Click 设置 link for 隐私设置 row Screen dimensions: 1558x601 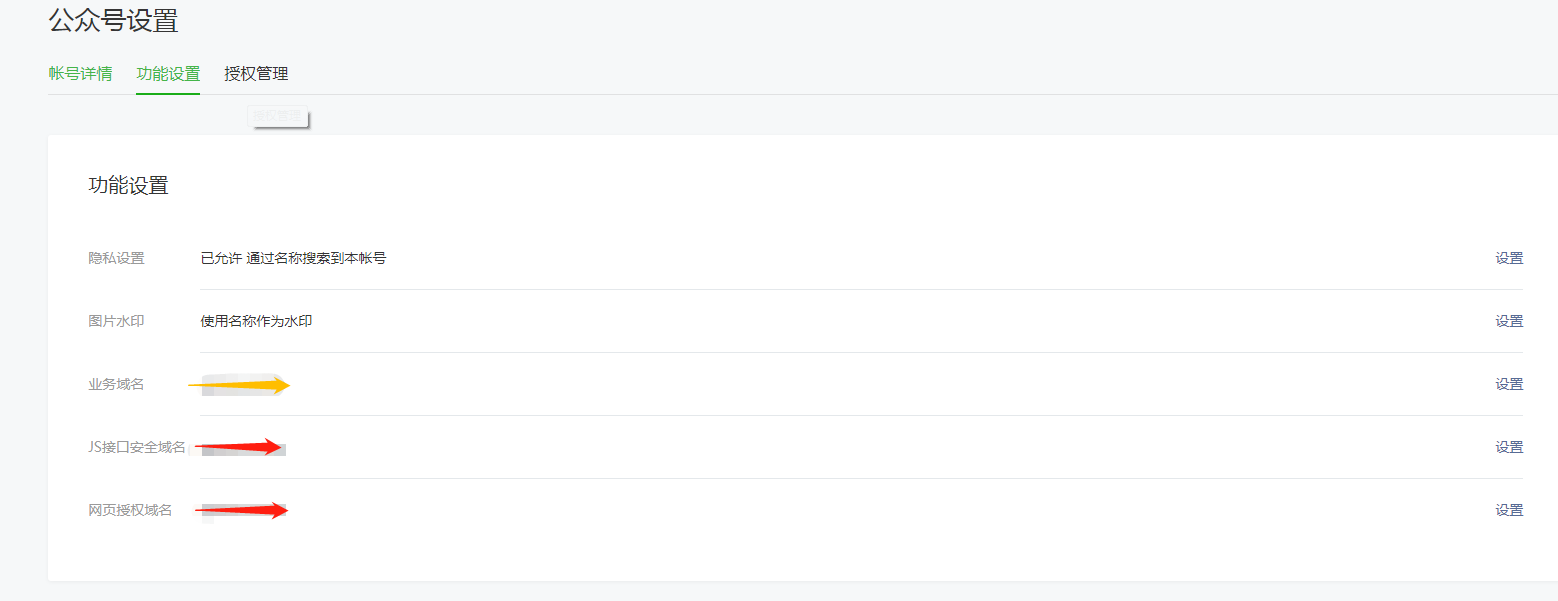click(x=1509, y=258)
